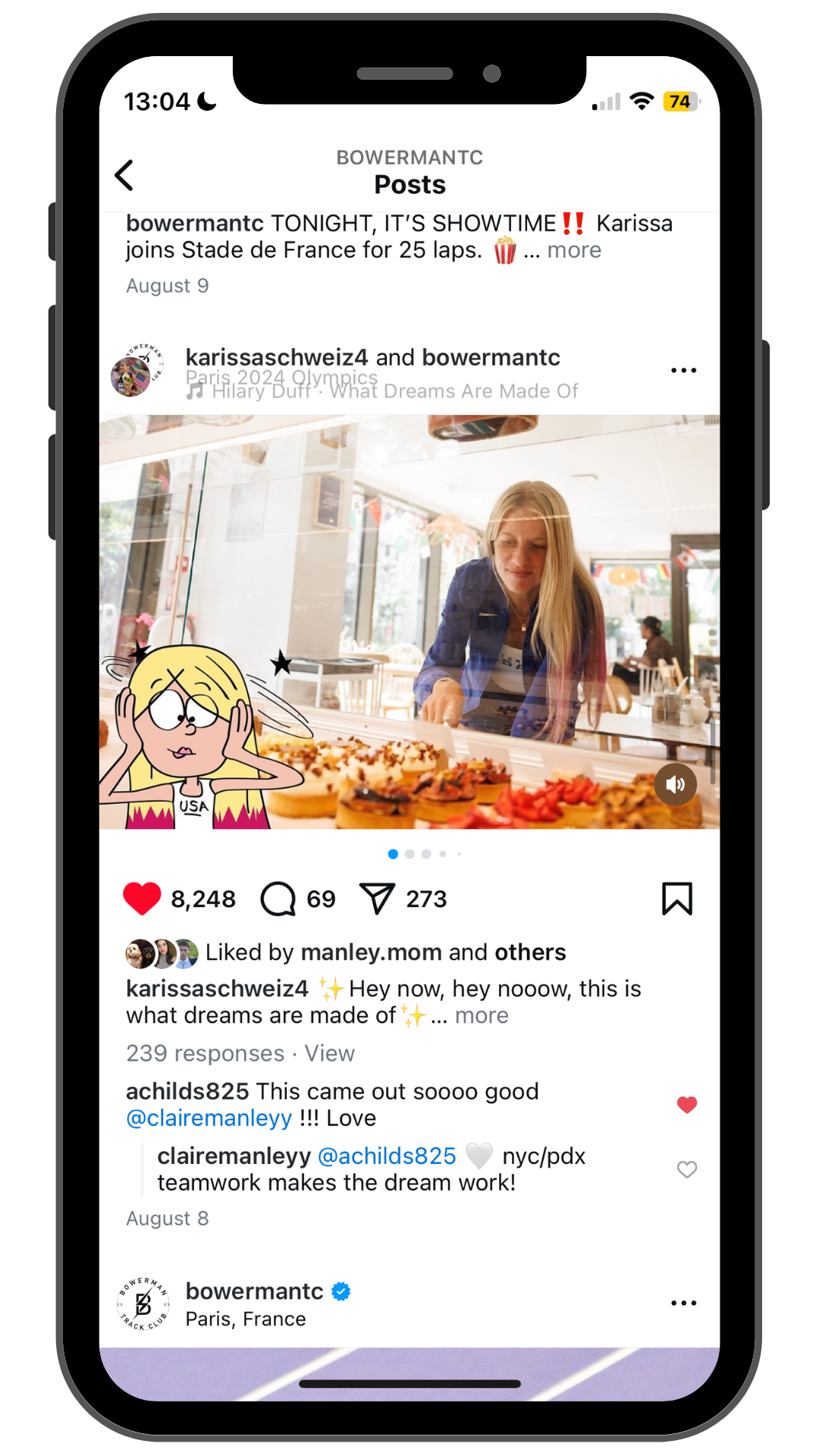Share the post with the paper plane icon
819x1456 pixels.
tap(377, 899)
